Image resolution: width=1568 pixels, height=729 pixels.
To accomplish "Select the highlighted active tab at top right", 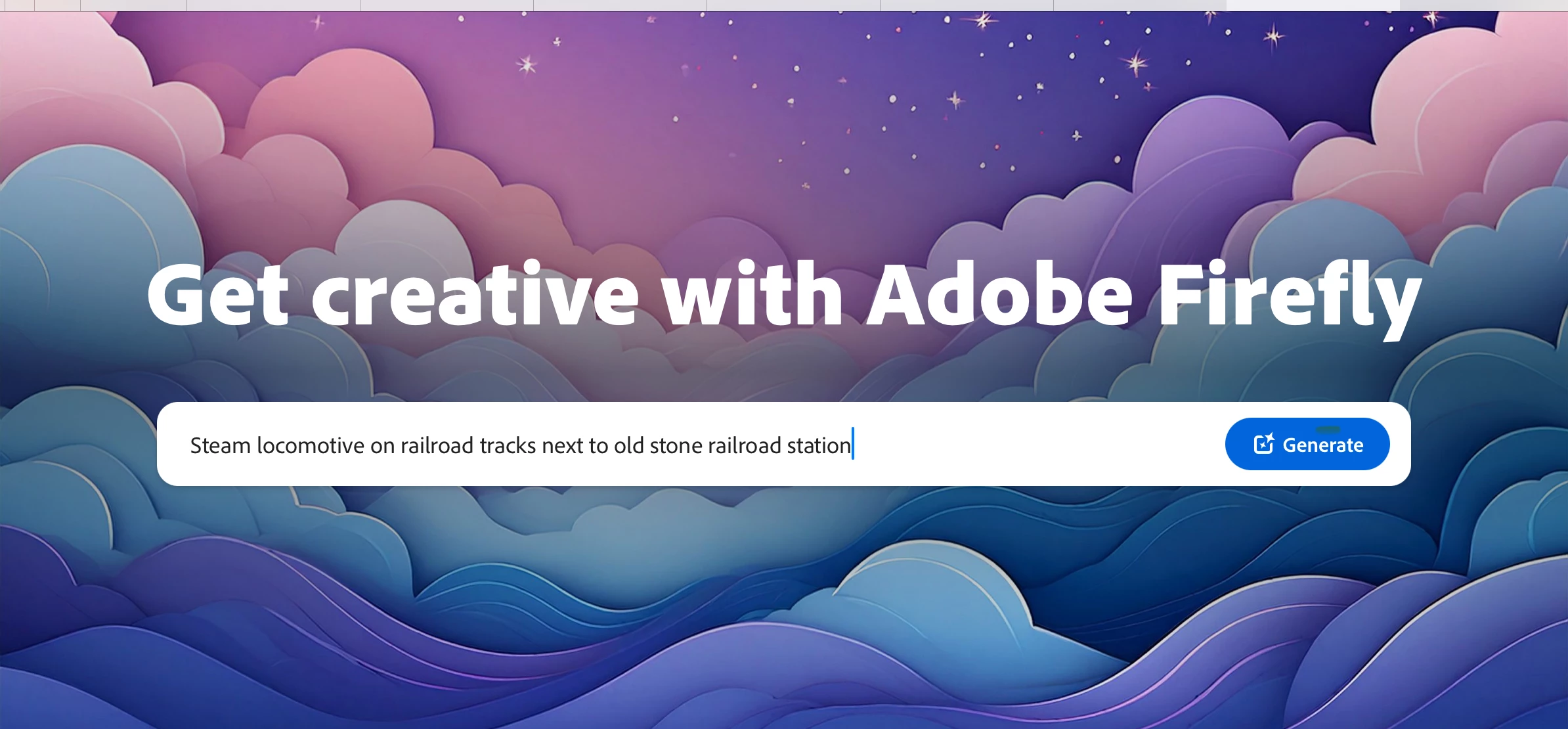I will [1313, 5].
